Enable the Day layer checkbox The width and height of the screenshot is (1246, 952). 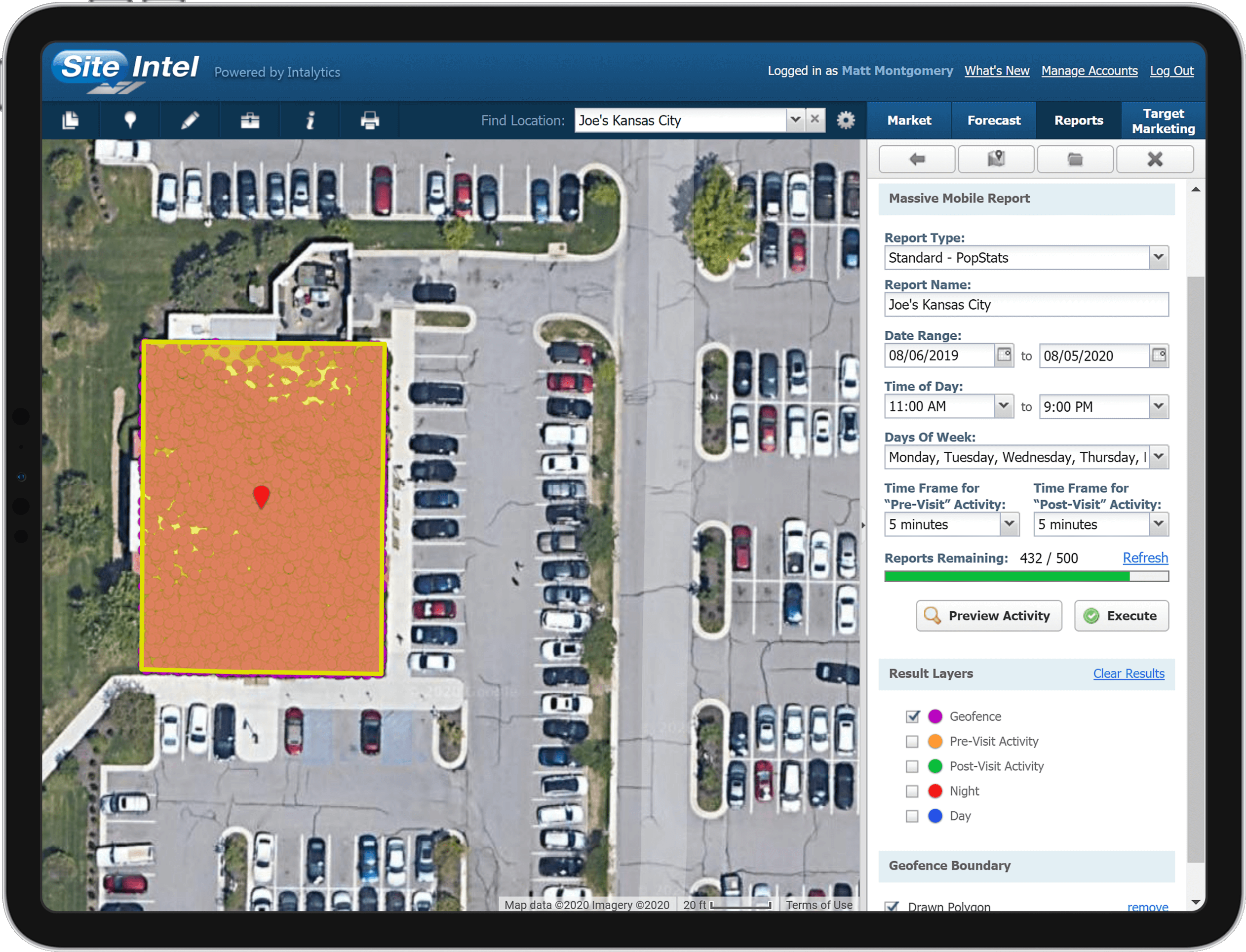912,816
